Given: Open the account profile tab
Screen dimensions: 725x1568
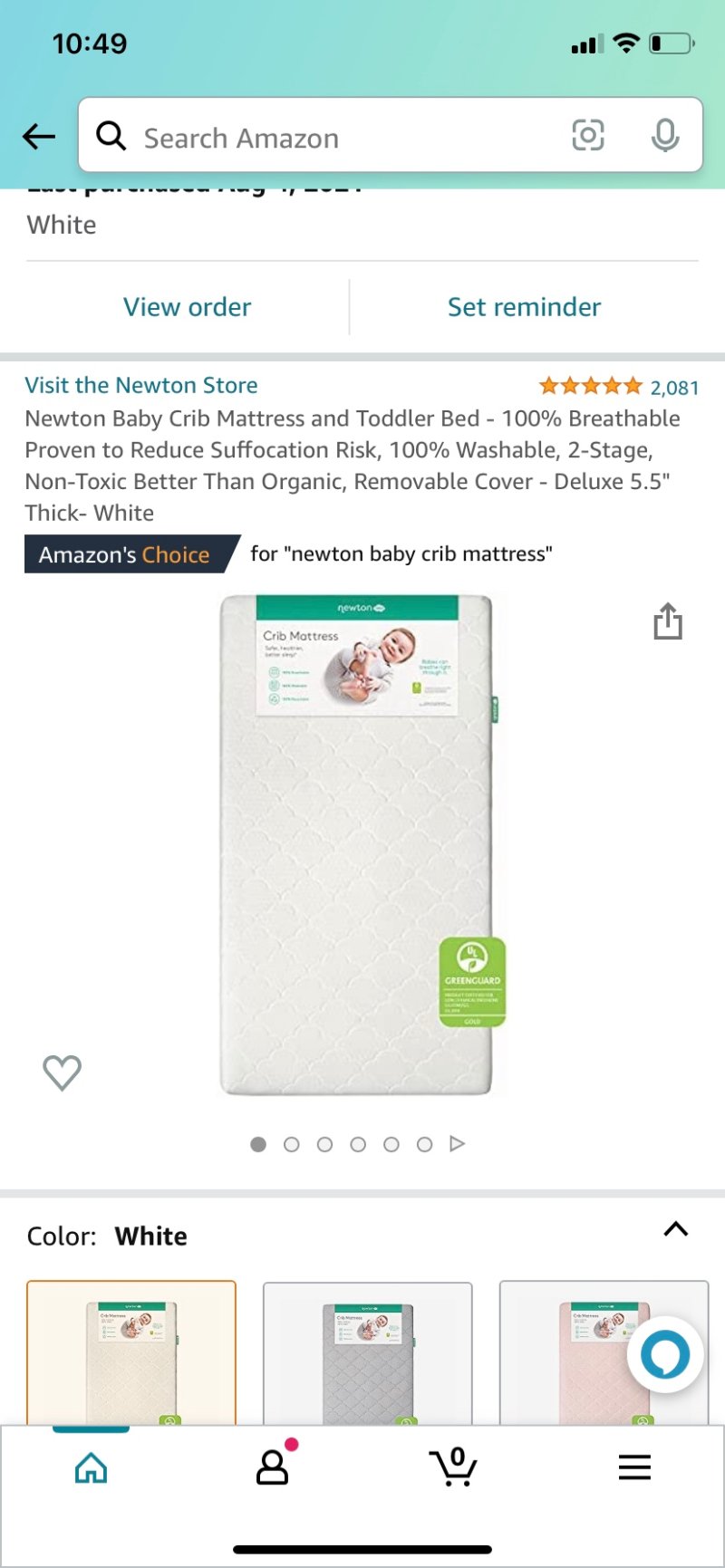Looking at the screenshot, I should [273, 1464].
